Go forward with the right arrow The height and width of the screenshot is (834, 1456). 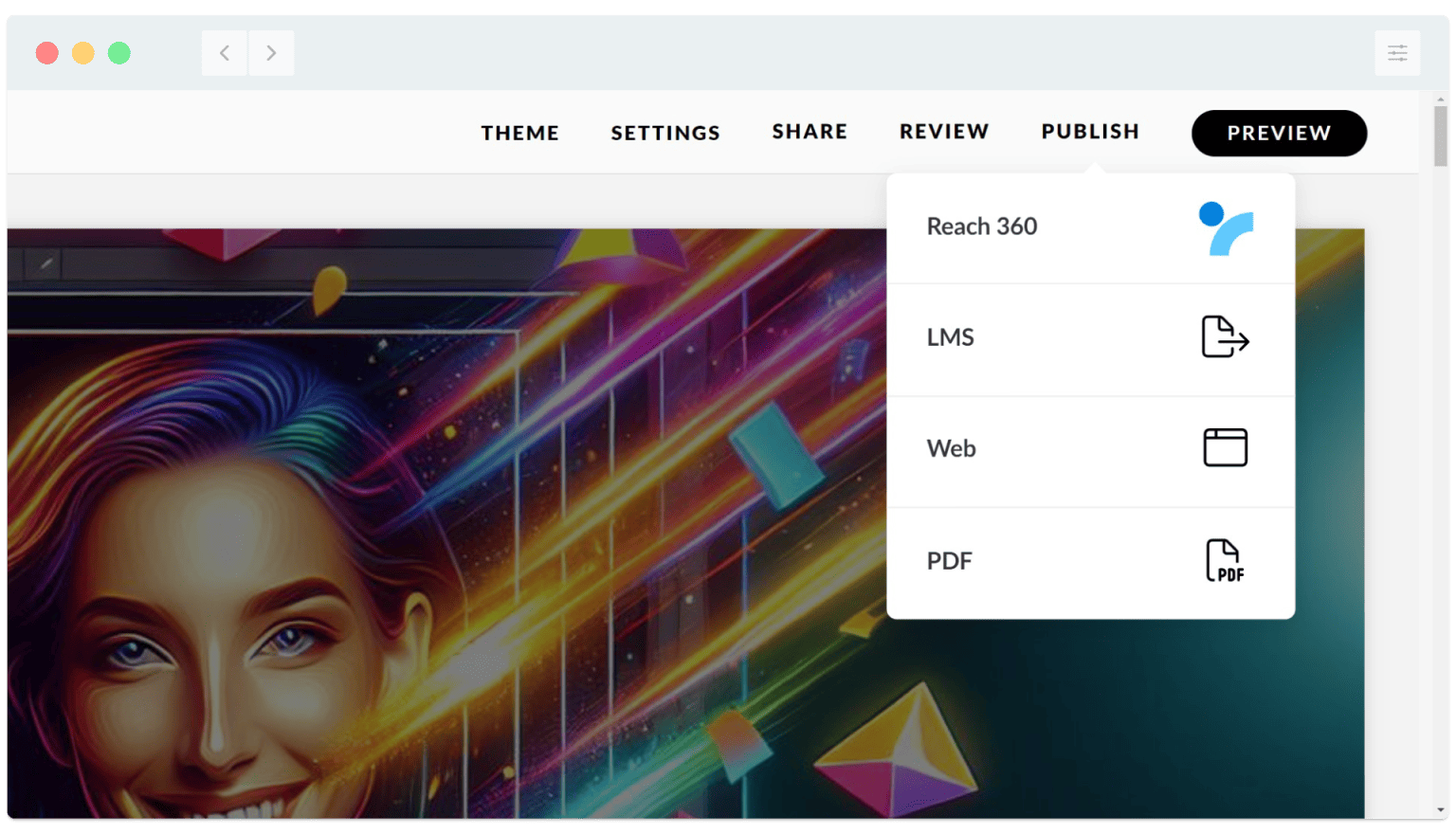click(271, 53)
